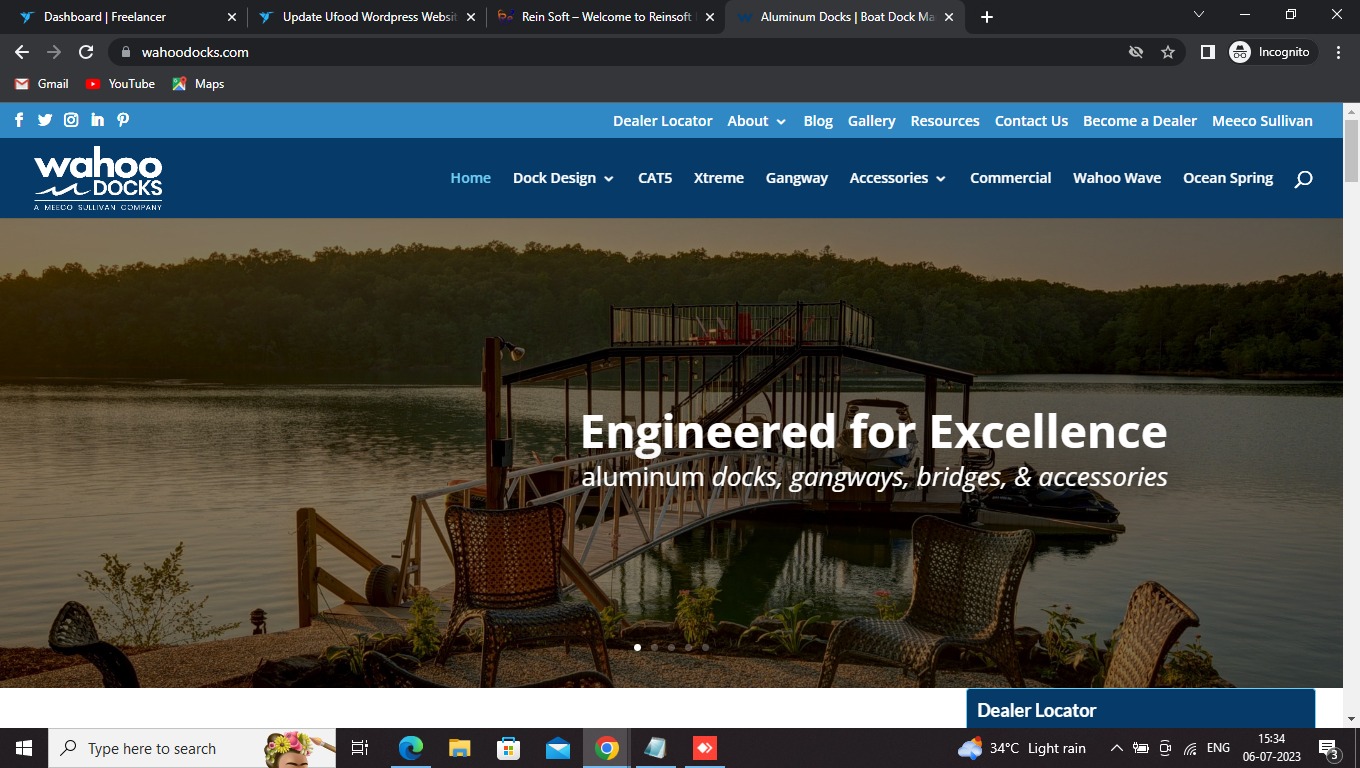
Task: Open Task View on the taskbar
Action: [360, 748]
